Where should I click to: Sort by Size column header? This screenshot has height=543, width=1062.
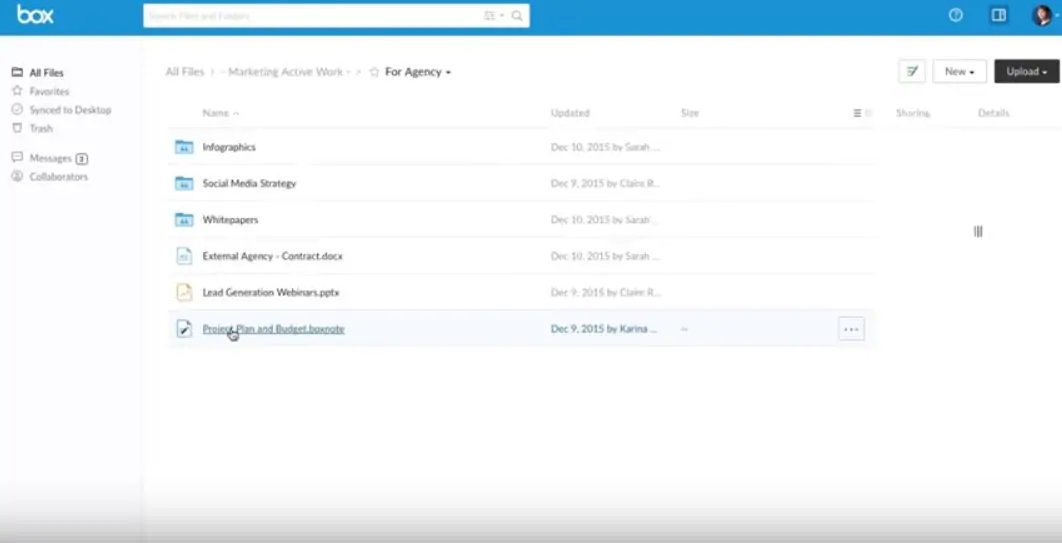[x=689, y=113]
